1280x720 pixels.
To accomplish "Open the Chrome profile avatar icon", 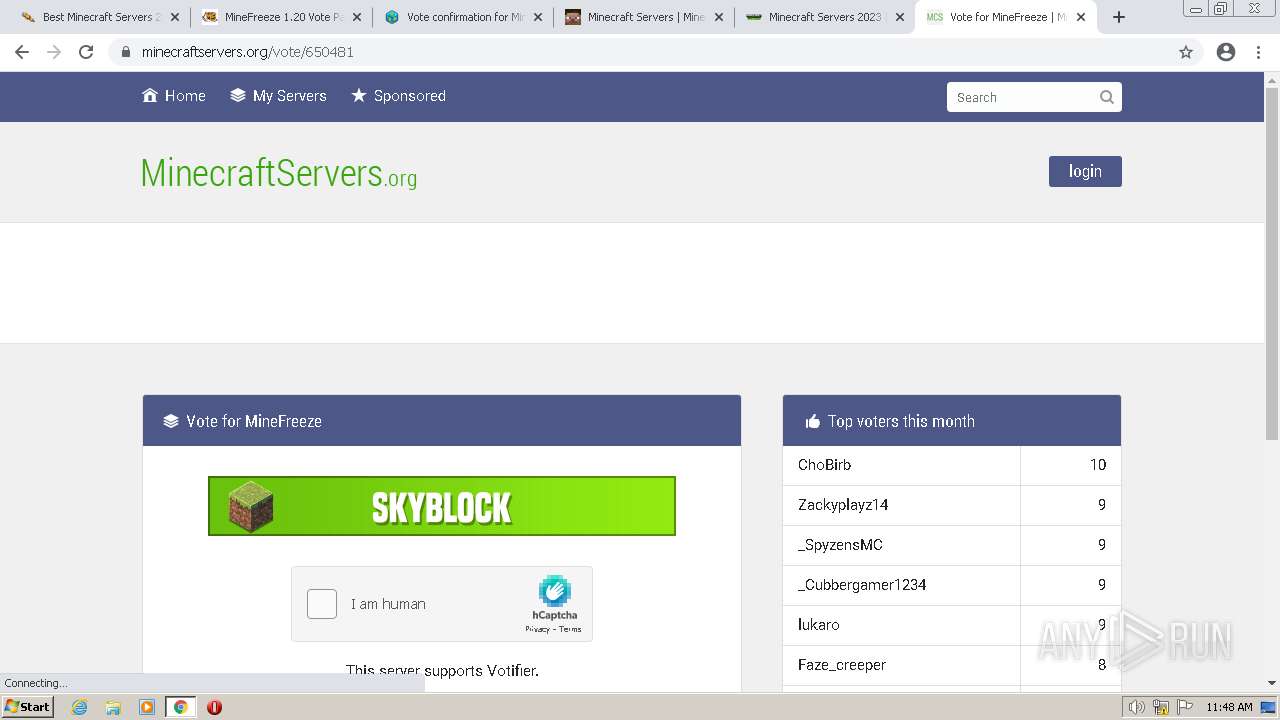I will tap(1226, 52).
